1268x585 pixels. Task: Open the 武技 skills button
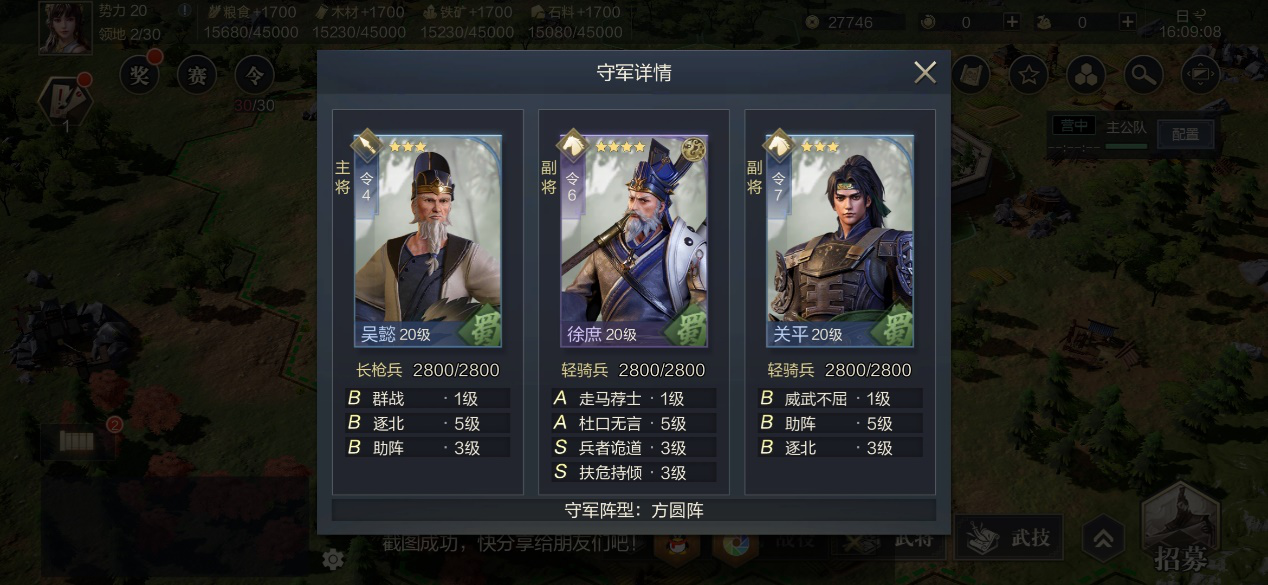(x=1008, y=538)
